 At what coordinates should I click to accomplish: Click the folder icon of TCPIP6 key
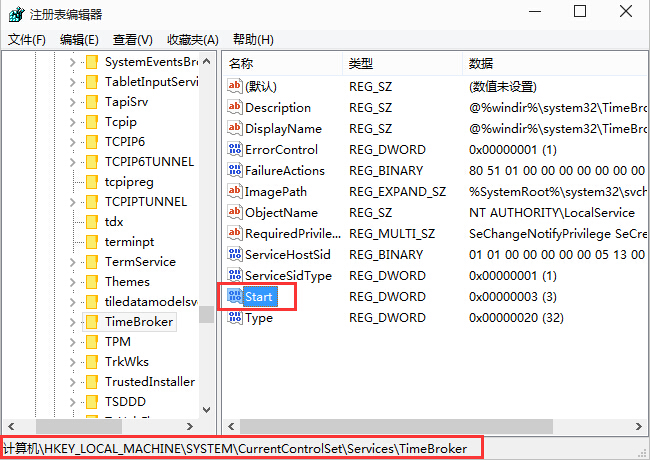pyautogui.click(x=92, y=142)
